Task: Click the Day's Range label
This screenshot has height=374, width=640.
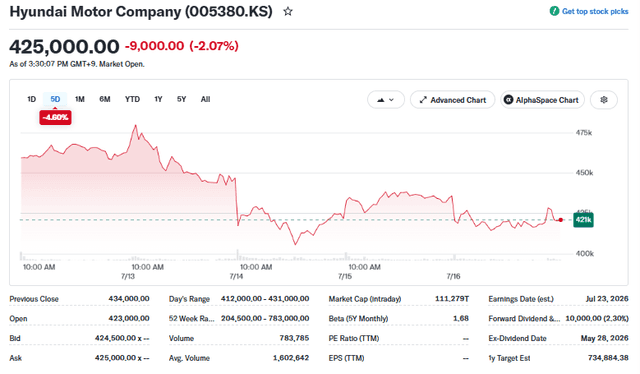Action: [x=189, y=299]
